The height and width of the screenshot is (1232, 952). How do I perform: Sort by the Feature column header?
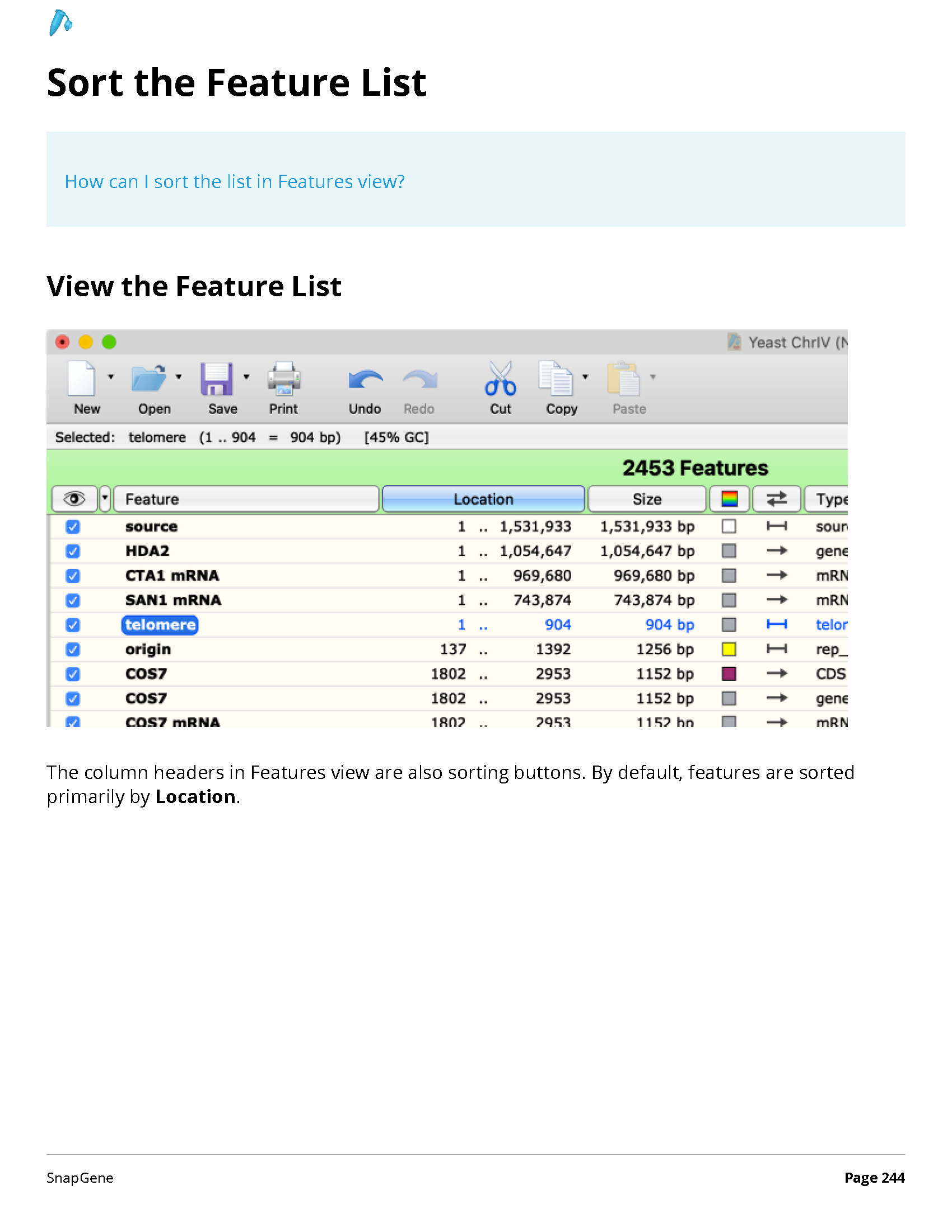(246, 498)
